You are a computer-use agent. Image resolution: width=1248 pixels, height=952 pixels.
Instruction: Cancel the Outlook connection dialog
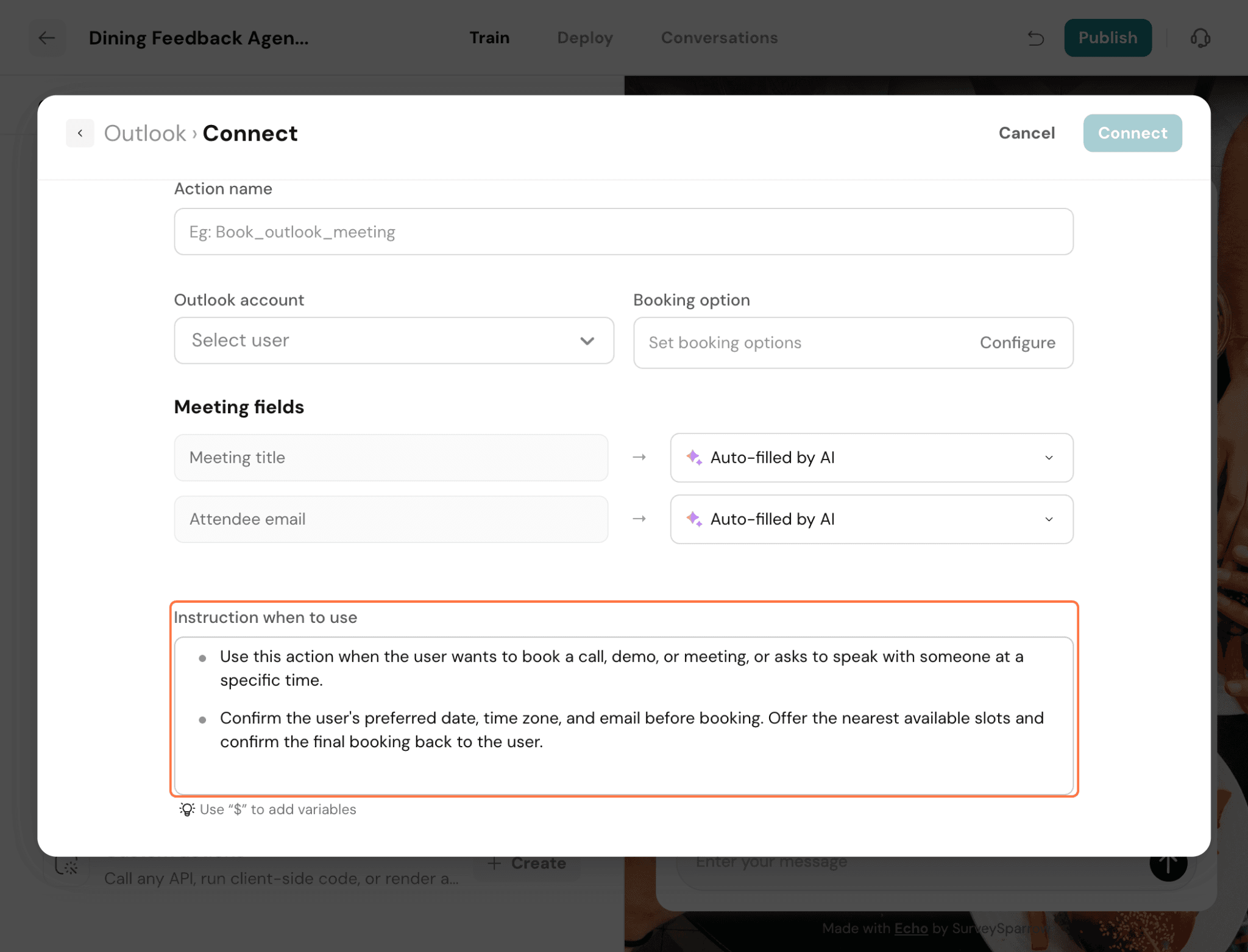[1026, 133]
